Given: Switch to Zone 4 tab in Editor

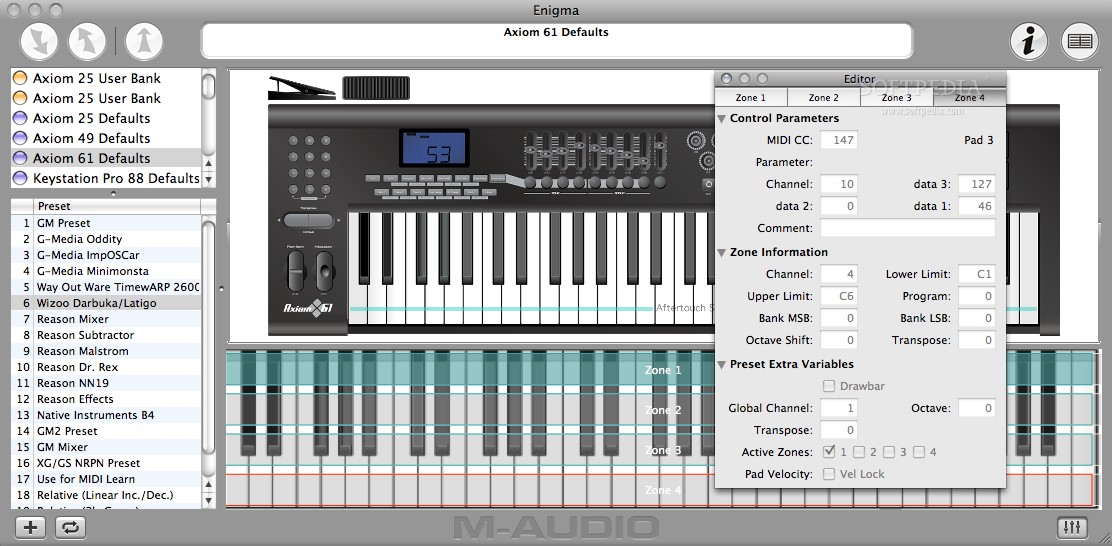Looking at the screenshot, I should pos(969,98).
